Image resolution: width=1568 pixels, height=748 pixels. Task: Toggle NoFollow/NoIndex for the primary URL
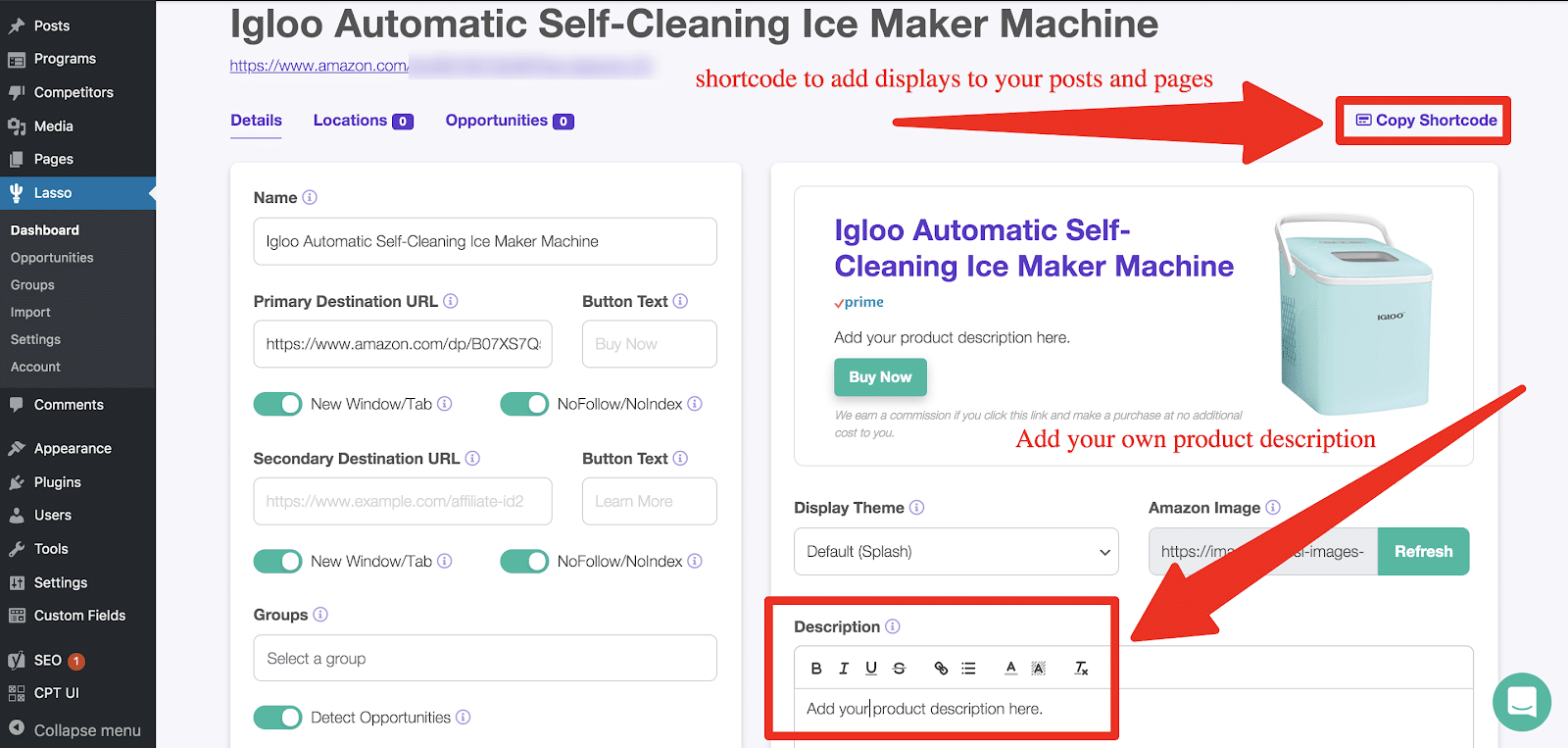click(x=524, y=404)
